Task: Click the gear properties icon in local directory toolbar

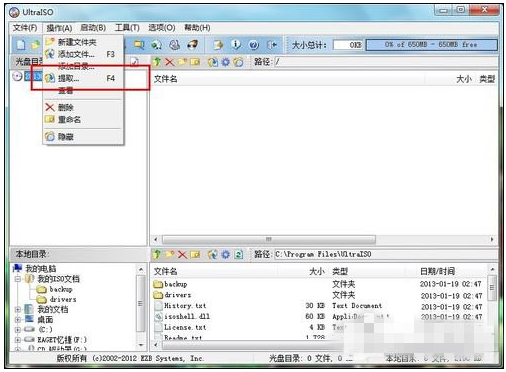Action: point(226,255)
